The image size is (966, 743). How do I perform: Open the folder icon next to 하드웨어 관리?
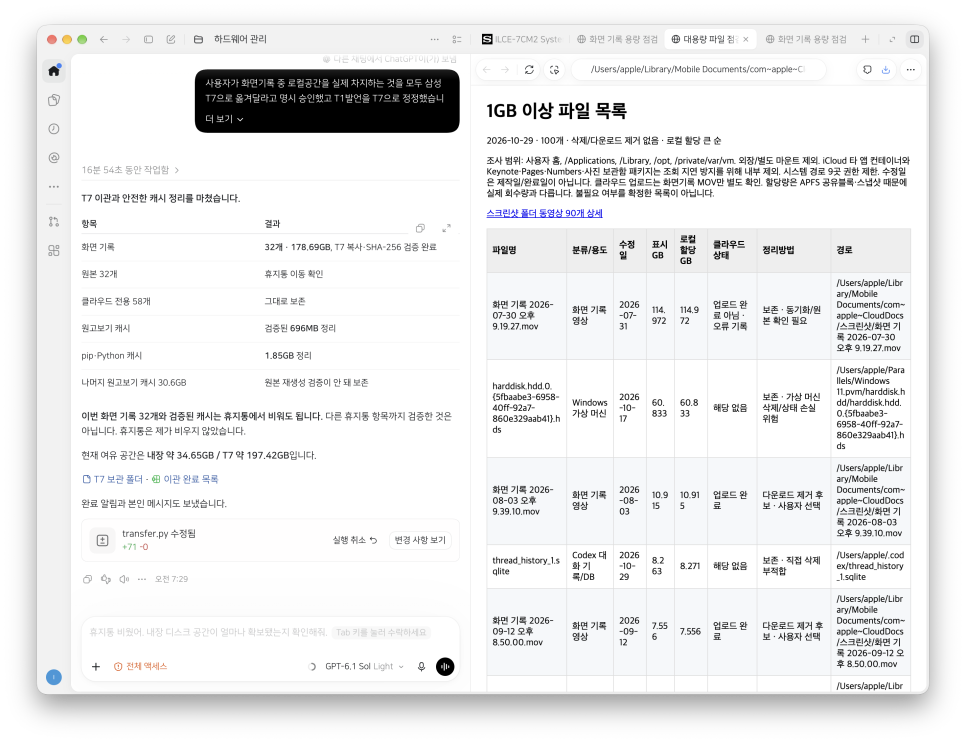tap(198, 39)
